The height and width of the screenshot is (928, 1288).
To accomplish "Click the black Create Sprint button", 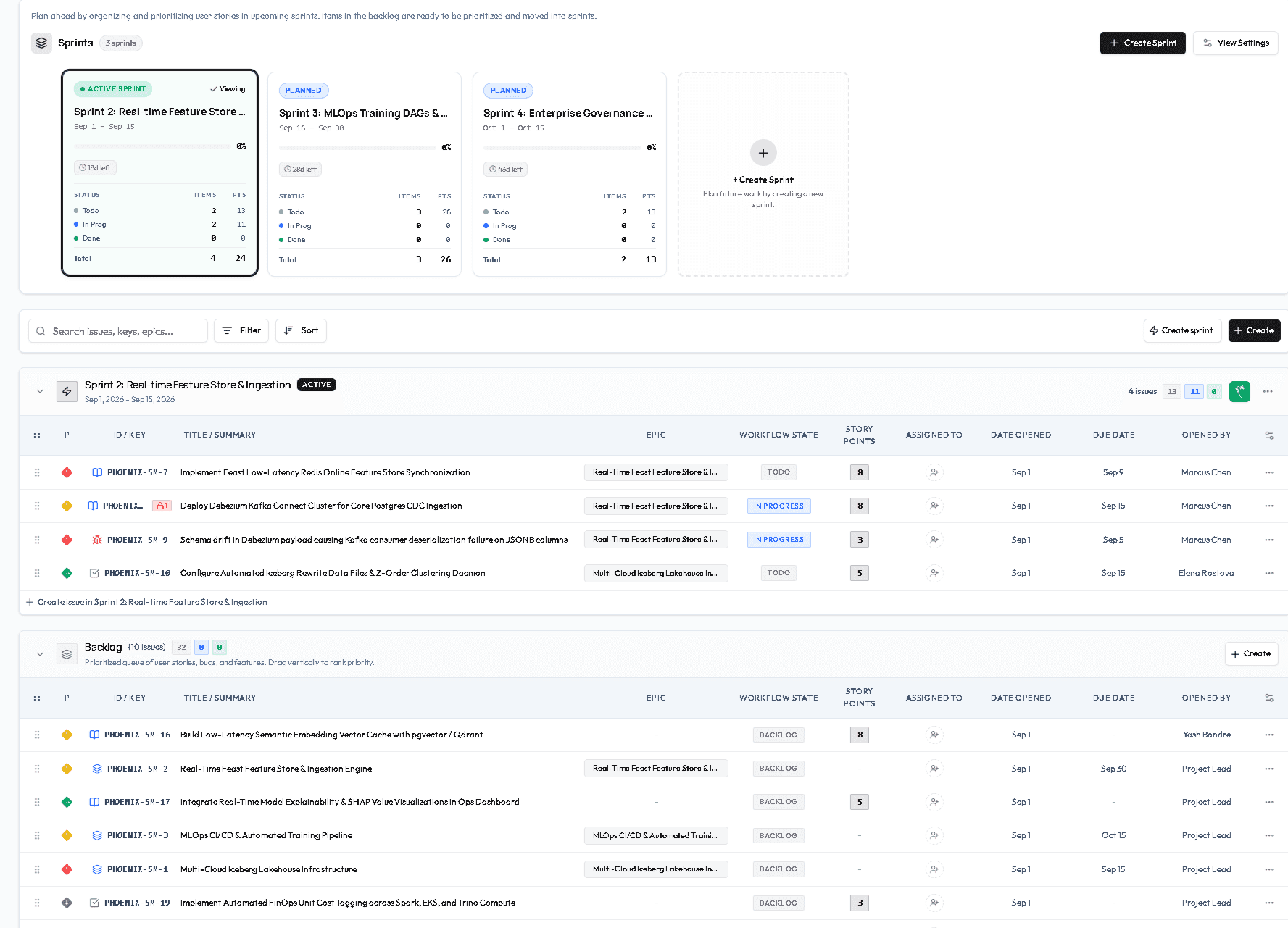I will [1142, 43].
